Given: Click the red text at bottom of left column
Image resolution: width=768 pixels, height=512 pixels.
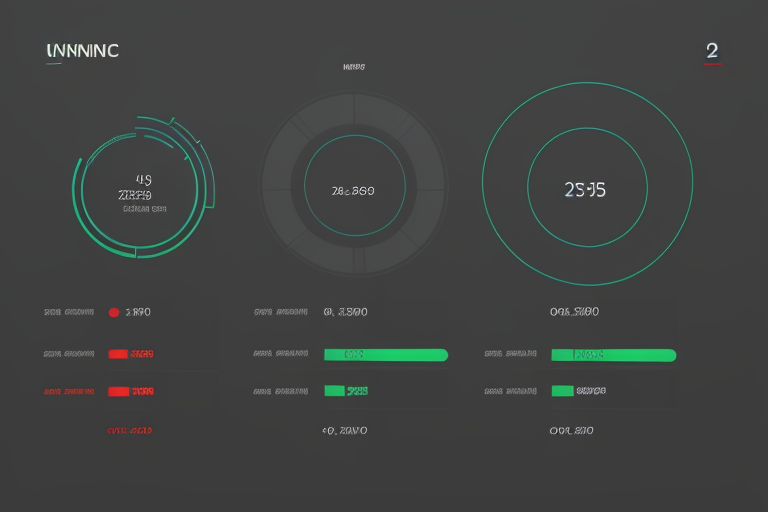Looking at the screenshot, I should point(129,430).
